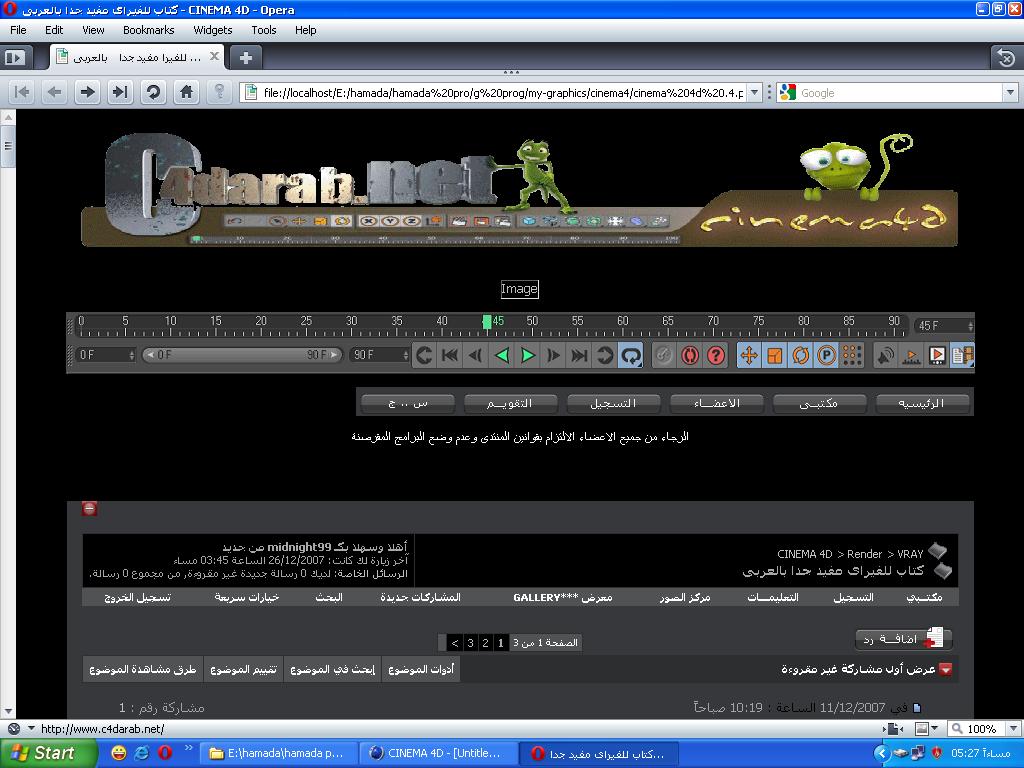This screenshot has height=768, width=1024.
Task: Click the red question mark icon
Action: (716, 355)
